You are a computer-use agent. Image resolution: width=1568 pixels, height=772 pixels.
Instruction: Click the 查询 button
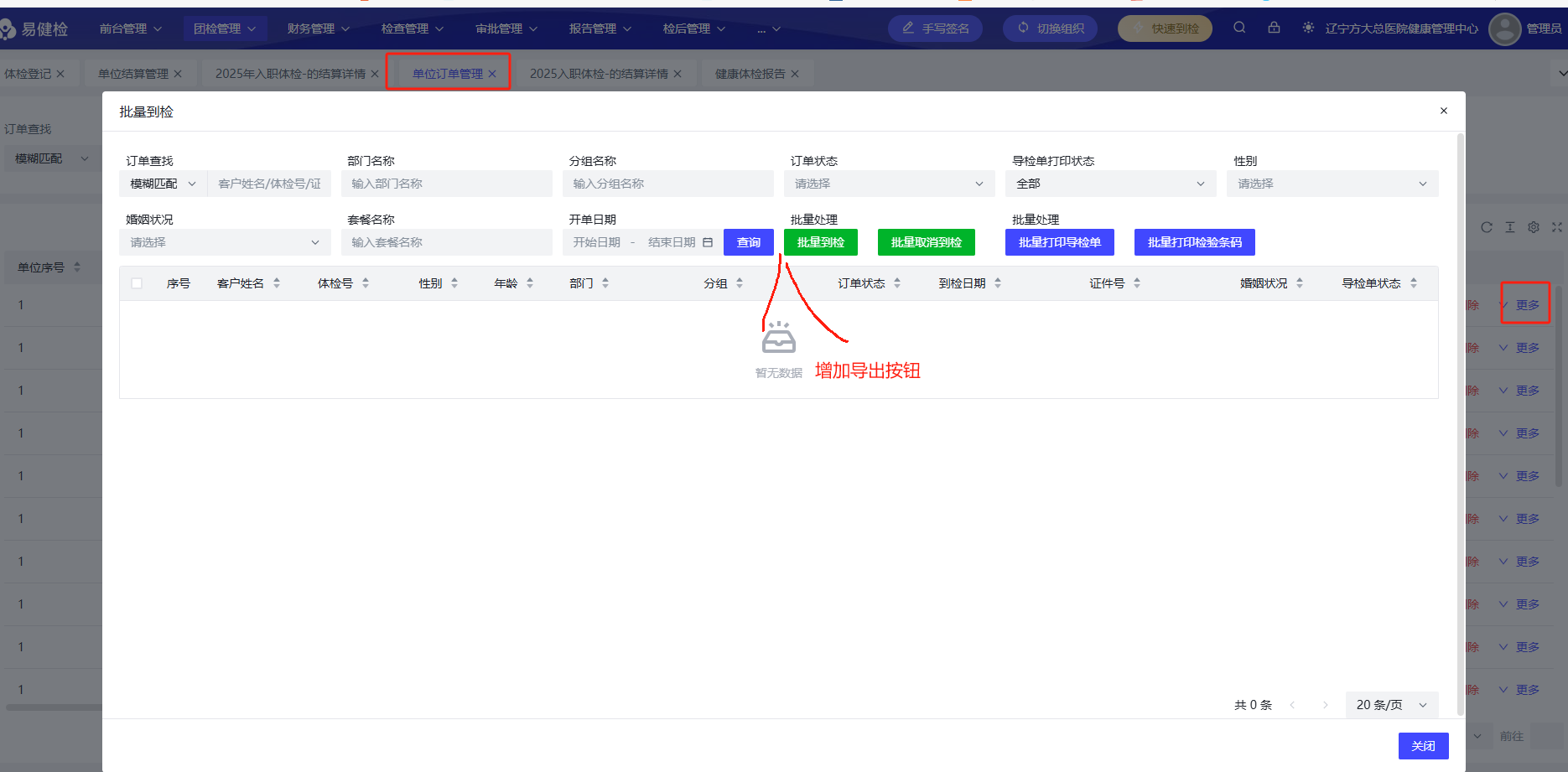tap(749, 242)
